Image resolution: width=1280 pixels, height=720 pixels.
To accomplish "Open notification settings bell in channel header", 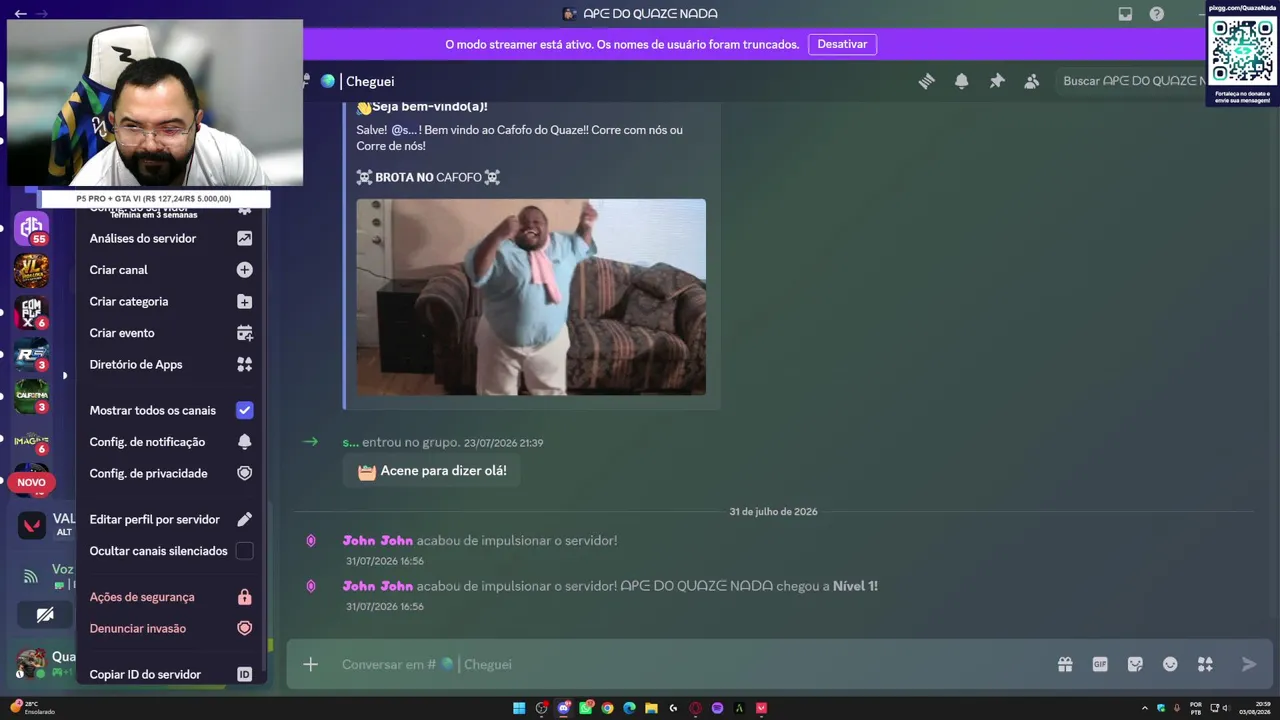I will pos(962,81).
